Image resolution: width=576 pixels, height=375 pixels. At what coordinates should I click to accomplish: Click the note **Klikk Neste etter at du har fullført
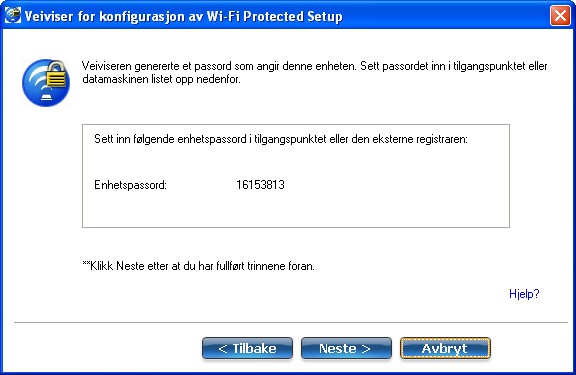click(198, 266)
